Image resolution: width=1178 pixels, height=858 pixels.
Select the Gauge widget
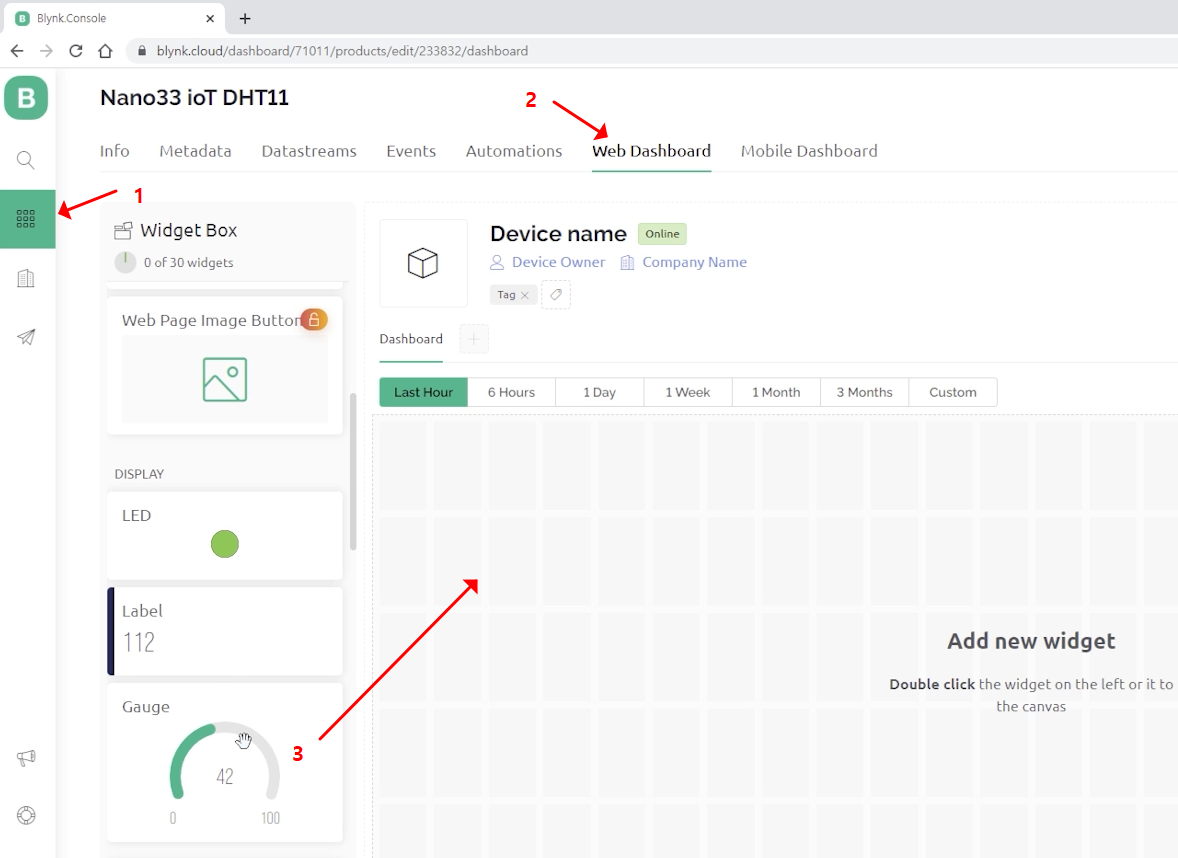coord(225,762)
